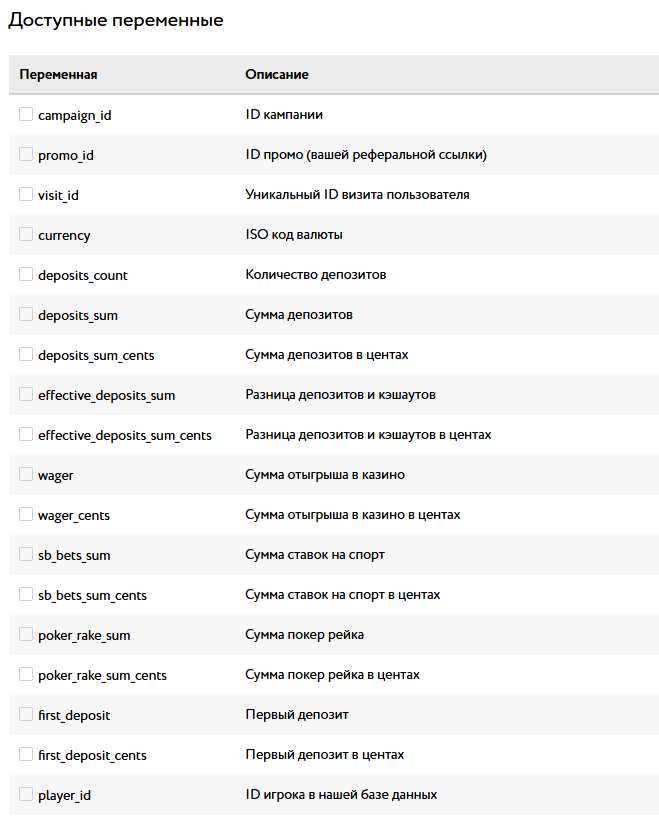Enable the effective_deposits_sum checkbox
Screen dimensions: 659x825
26,394
